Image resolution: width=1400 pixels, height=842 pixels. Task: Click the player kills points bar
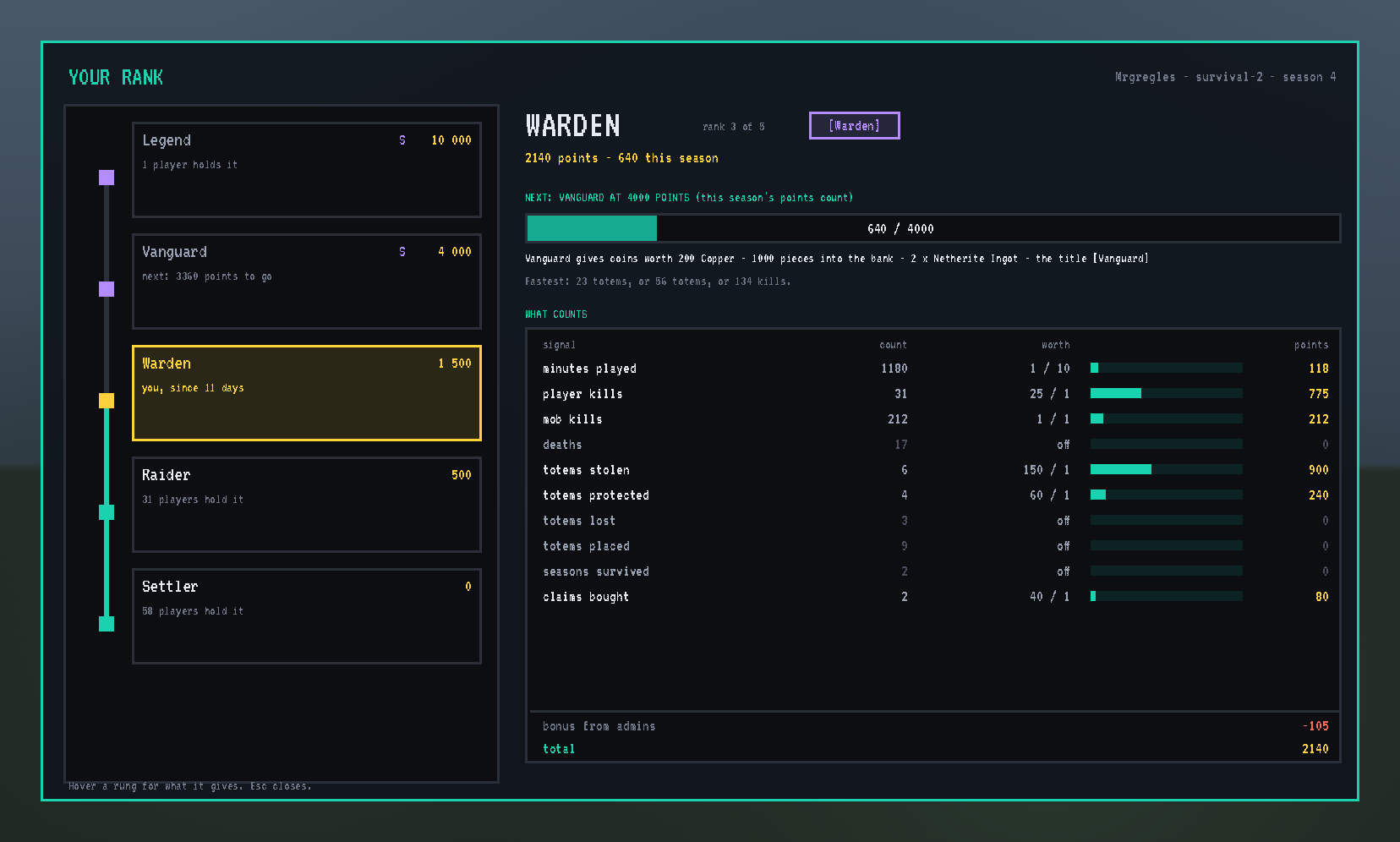[1167, 393]
